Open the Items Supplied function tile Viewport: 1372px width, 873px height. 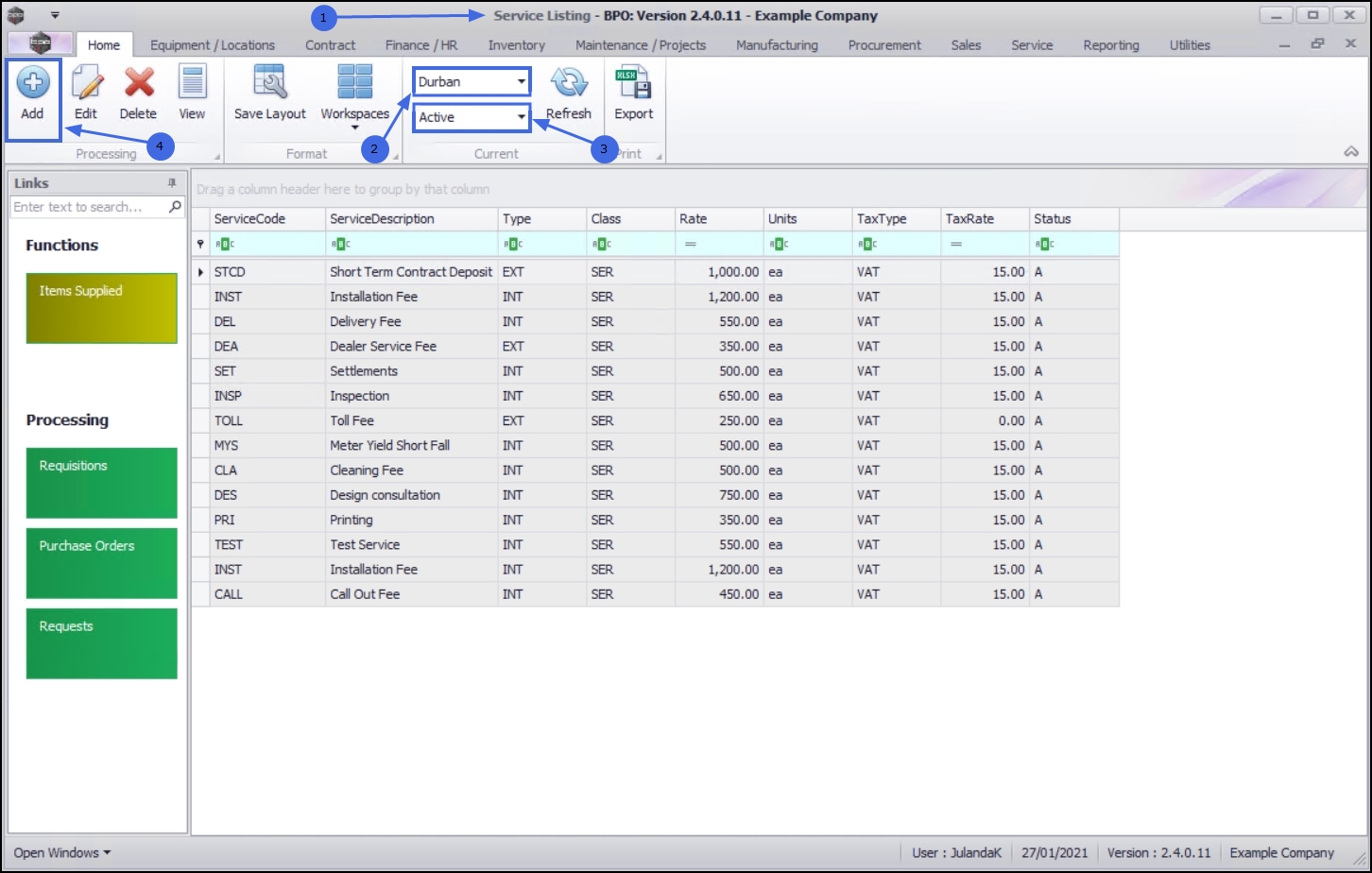tap(102, 308)
